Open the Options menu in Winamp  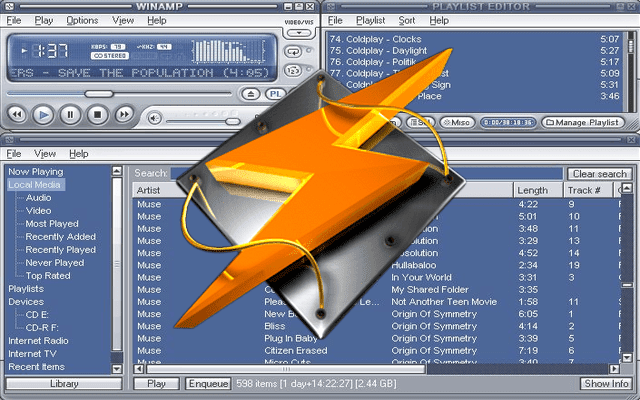[82, 20]
